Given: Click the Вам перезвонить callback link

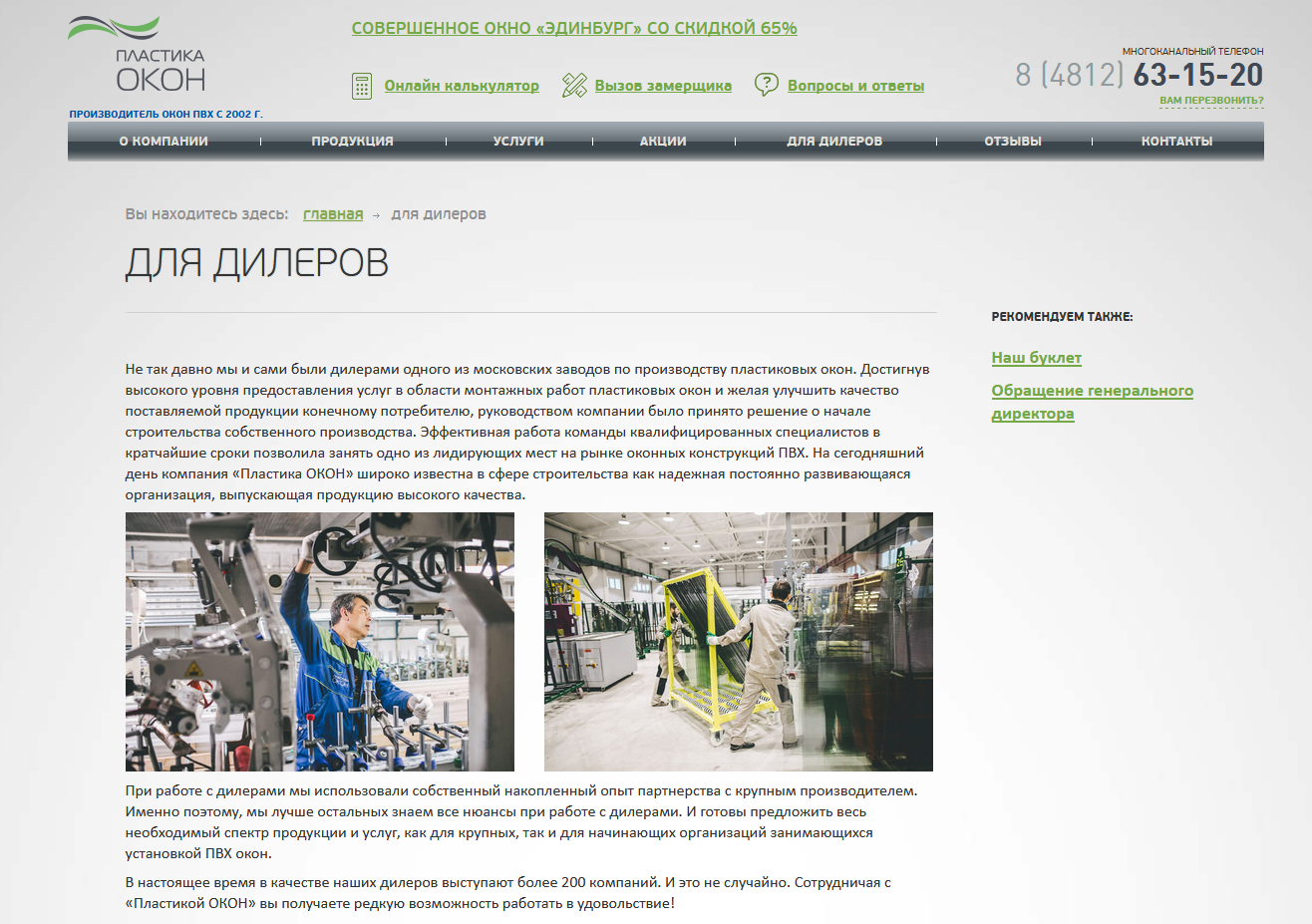Looking at the screenshot, I should [1211, 101].
